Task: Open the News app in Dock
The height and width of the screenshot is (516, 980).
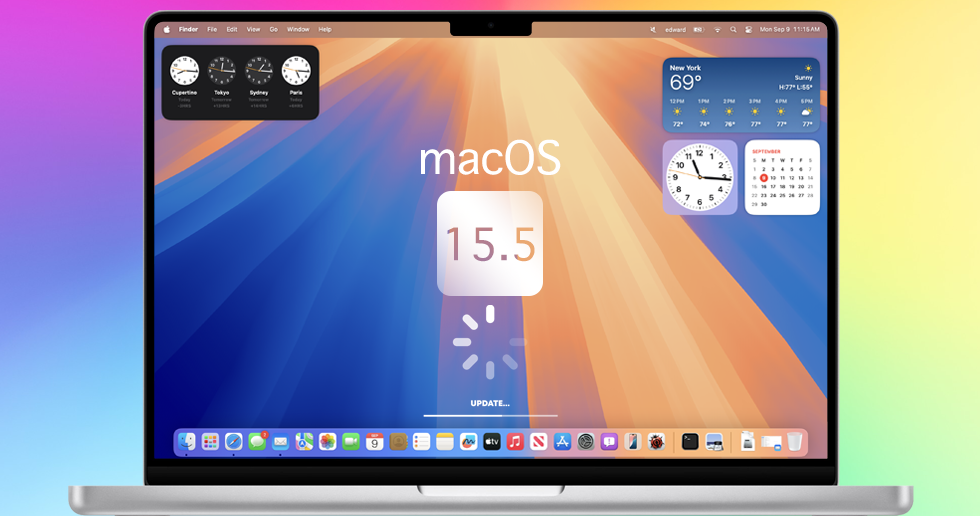Action: click(539, 442)
